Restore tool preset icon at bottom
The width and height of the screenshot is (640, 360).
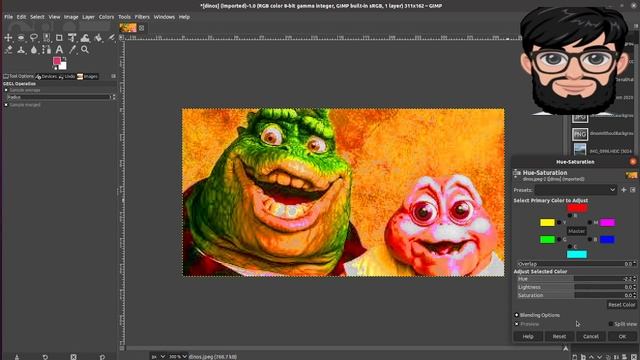pos(45,357)
